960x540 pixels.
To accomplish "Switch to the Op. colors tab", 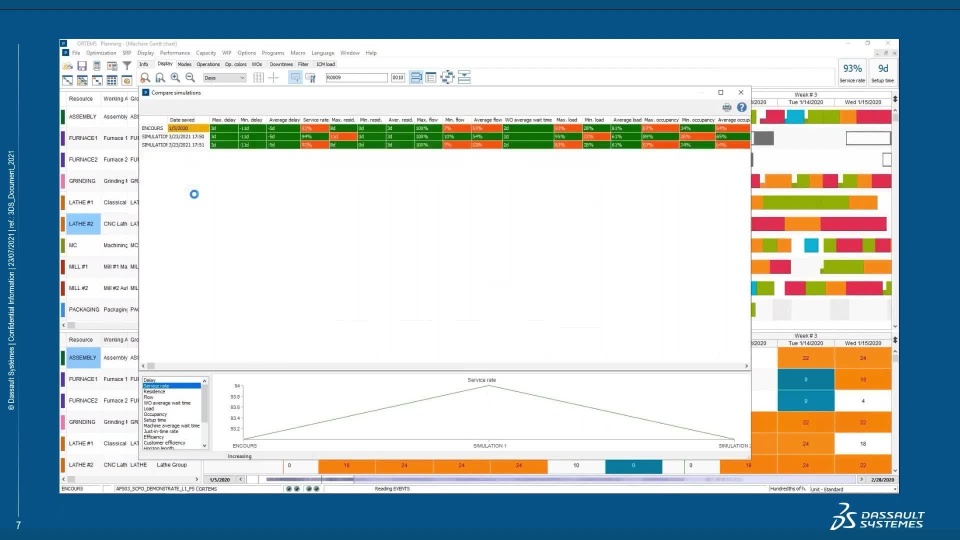I will (x=236, y=64).
